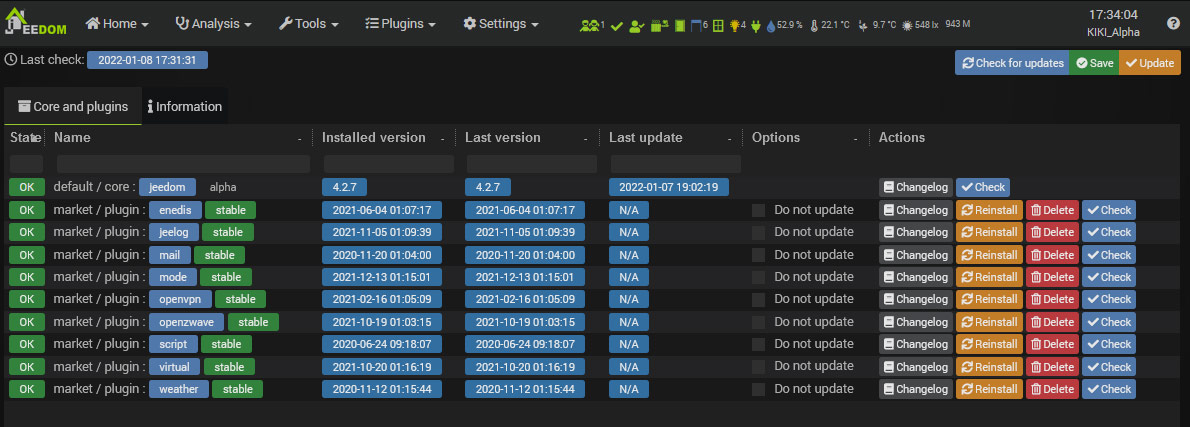Image resolution: width=1190 pixels, height=427 pixels.
Task: Toggle Do not update for script plugin
Action: 758,344
